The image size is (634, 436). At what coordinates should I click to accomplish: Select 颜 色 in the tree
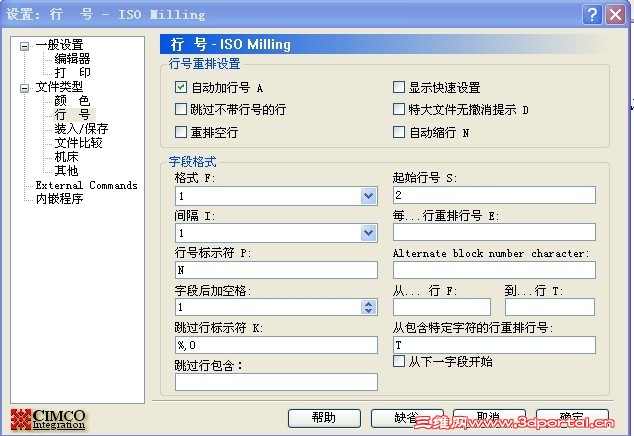72,100
